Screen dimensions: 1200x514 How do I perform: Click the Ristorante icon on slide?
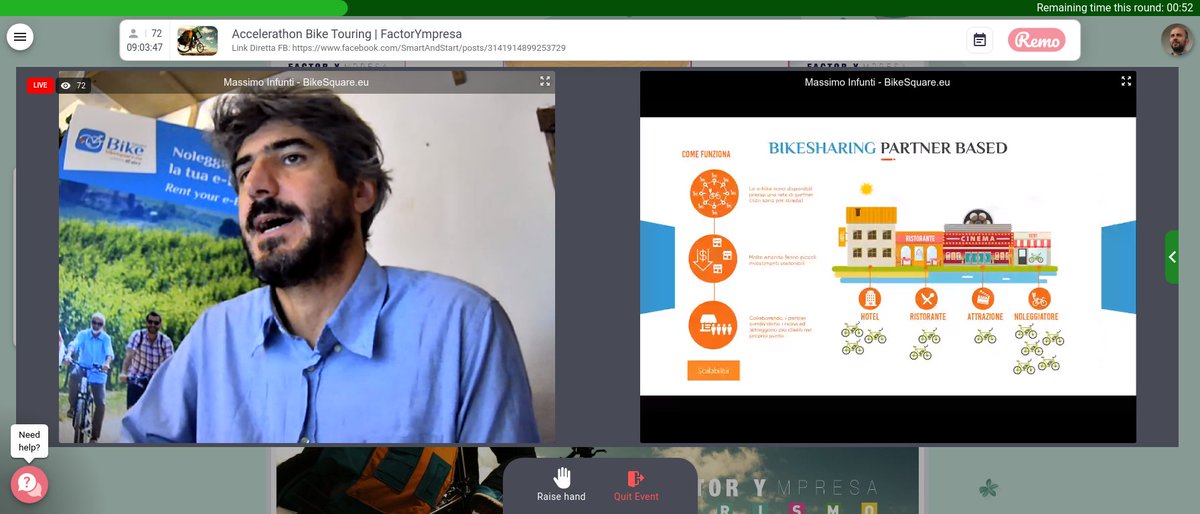coord(927,298)
